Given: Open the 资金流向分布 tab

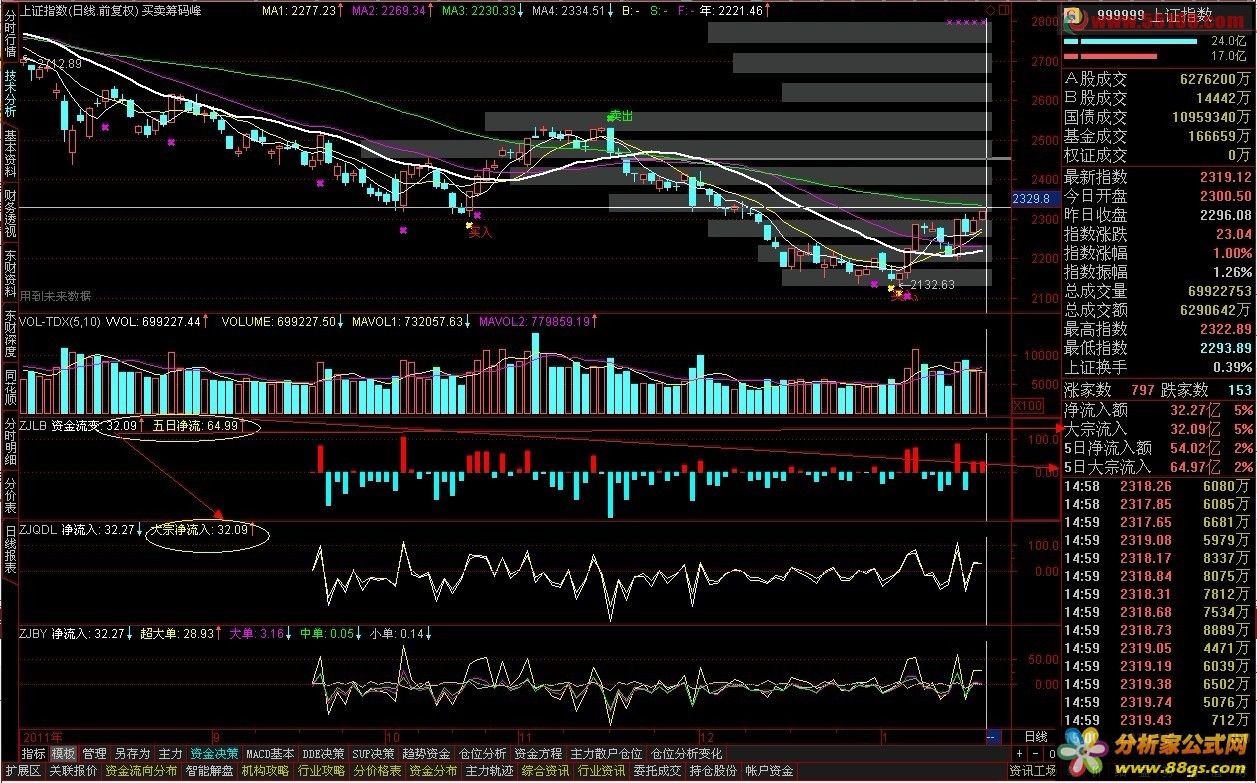Looking at the screenshot, I should (x=142, y=771).
